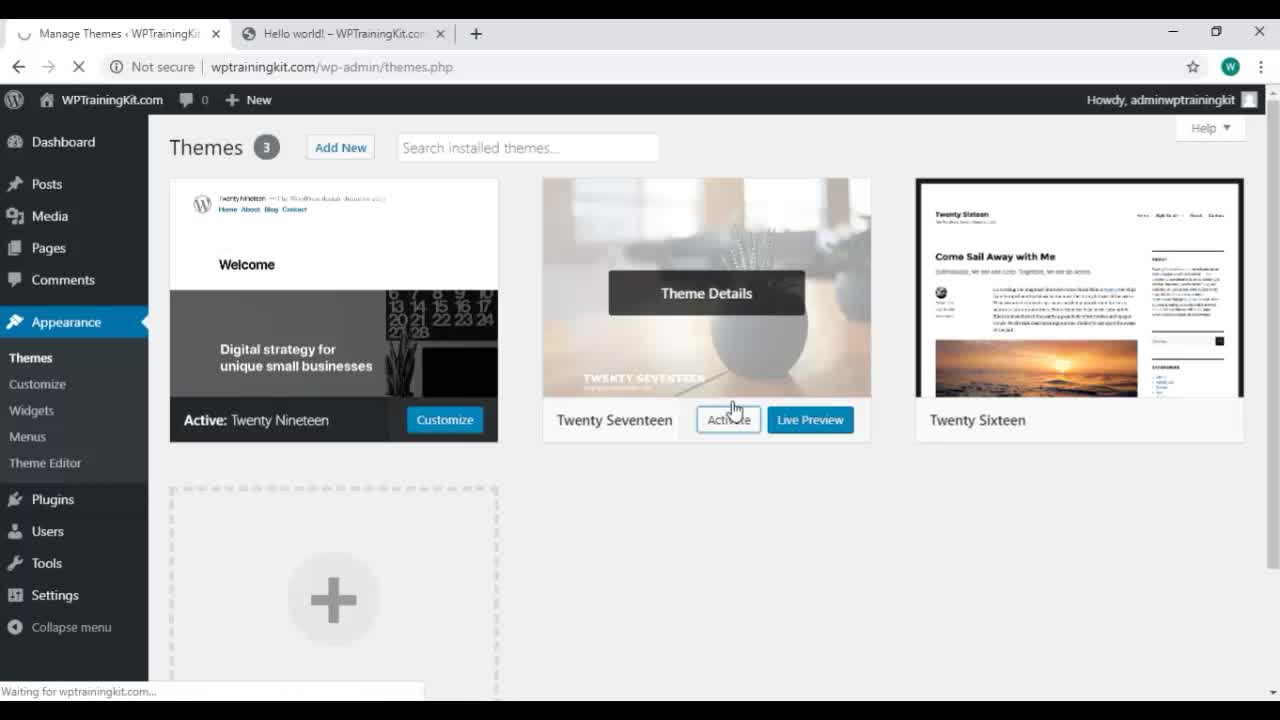Switch to the Hello world! tab
The width and height of the screenshot is (1280, 720).
(x=344, y=34)
